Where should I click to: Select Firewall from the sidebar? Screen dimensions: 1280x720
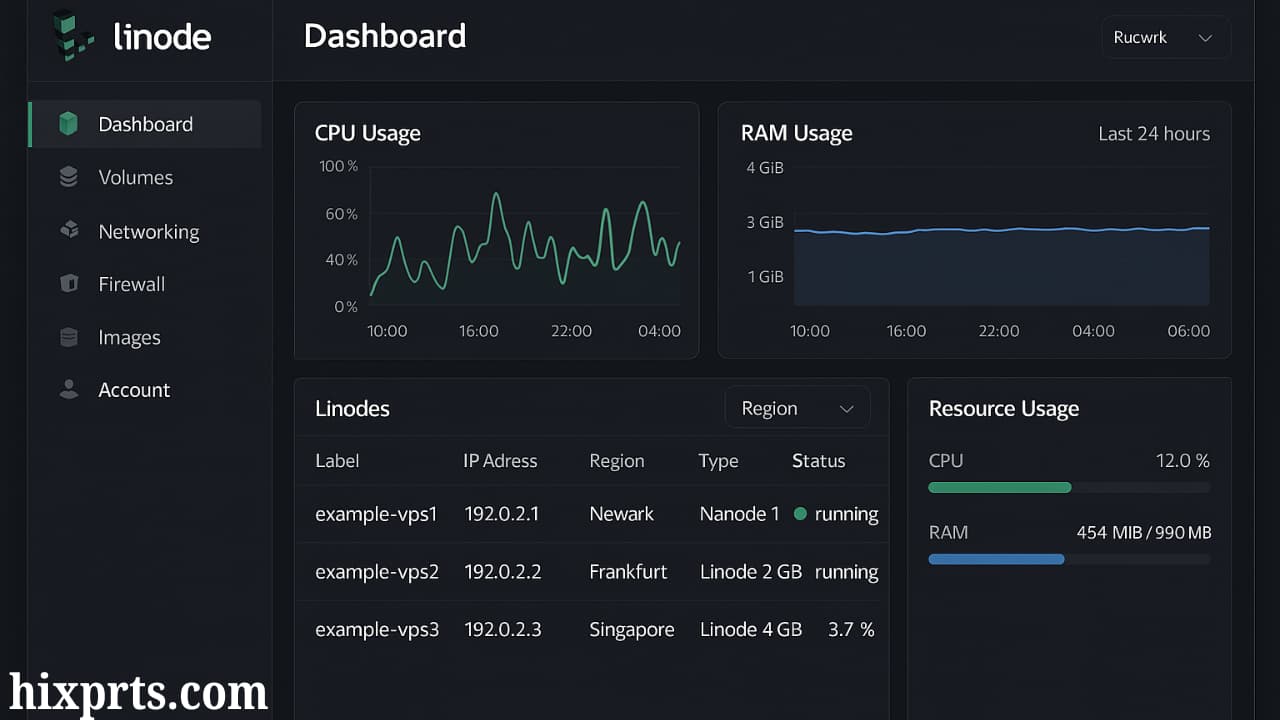[x=132, y=284]
